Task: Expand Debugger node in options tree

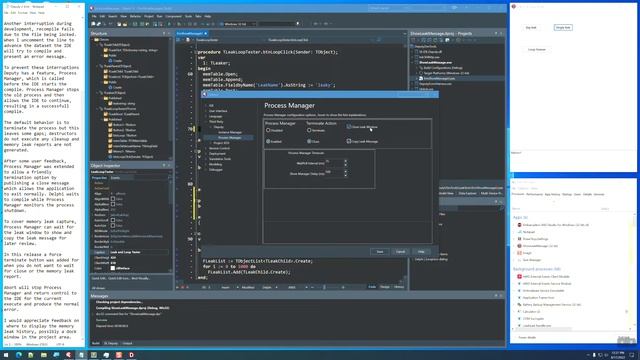Action: click(x=206, y=169)
